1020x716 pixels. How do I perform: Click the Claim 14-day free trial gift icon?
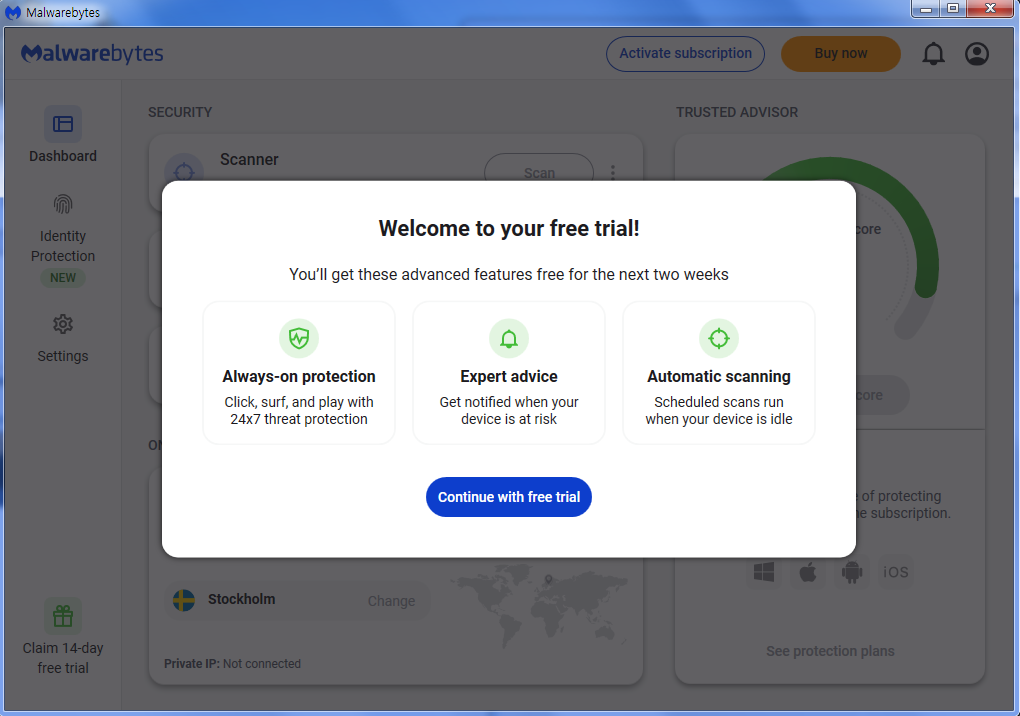(x=63, y=616)
